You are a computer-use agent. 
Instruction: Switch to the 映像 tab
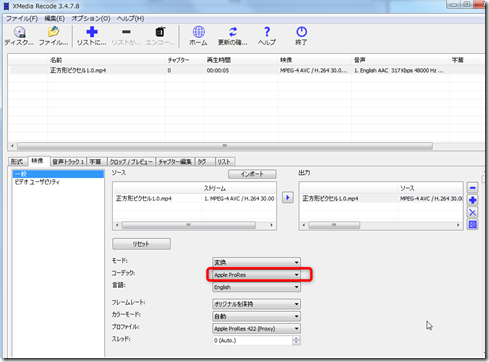[x=38, y=161]
